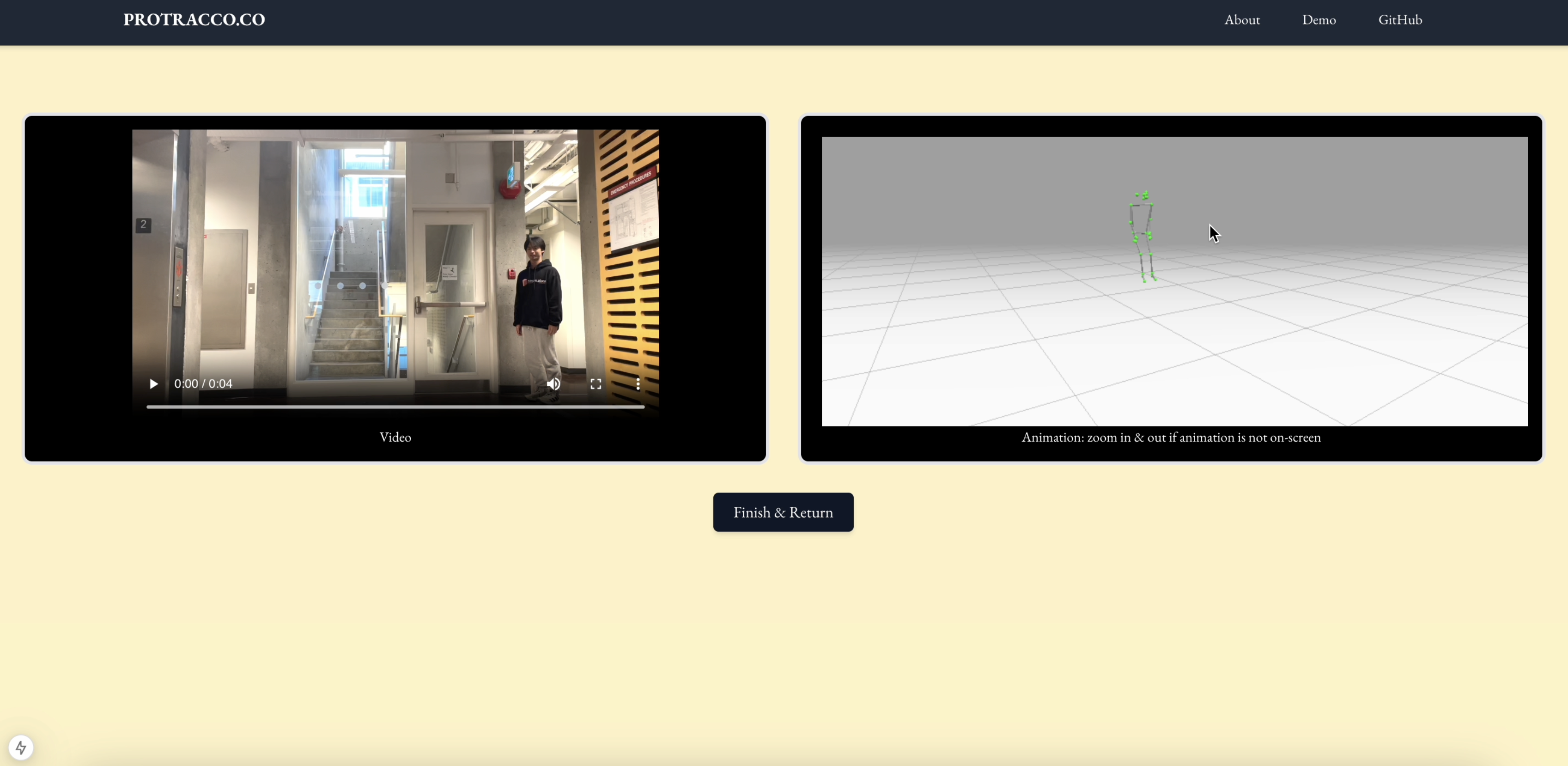Click the lightning bolt dev indicator

pos(21,747)
